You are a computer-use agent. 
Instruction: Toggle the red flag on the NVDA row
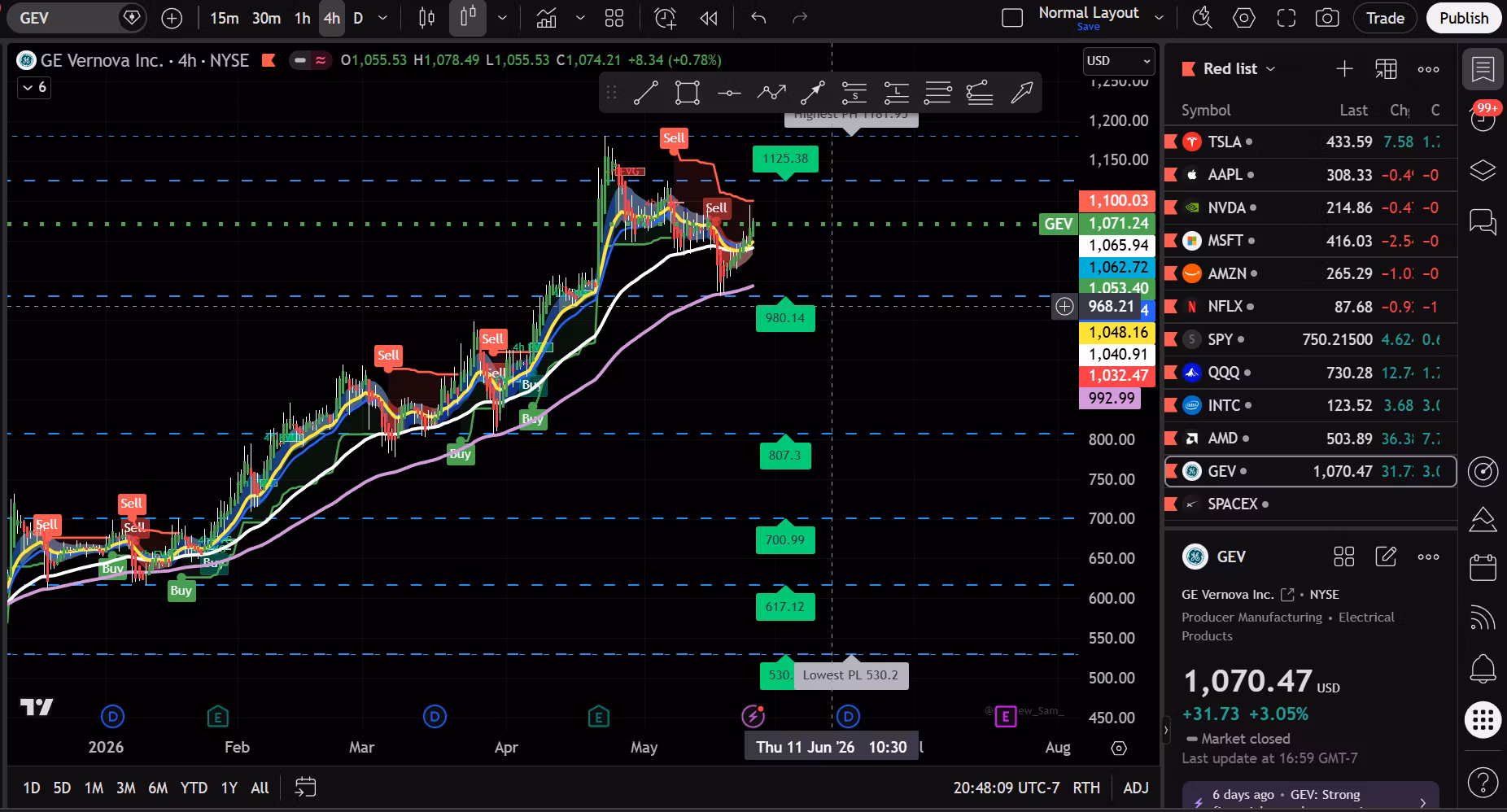coord(1172,207)
